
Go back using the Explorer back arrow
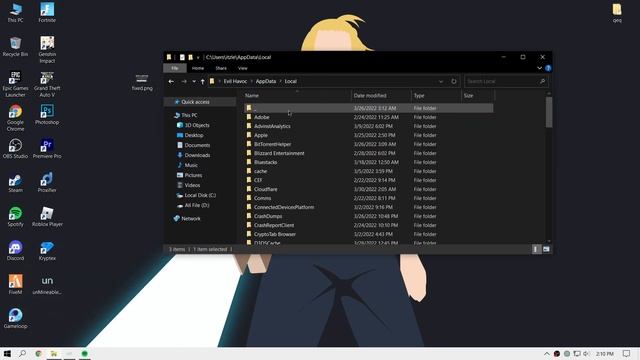pos(171,81)
